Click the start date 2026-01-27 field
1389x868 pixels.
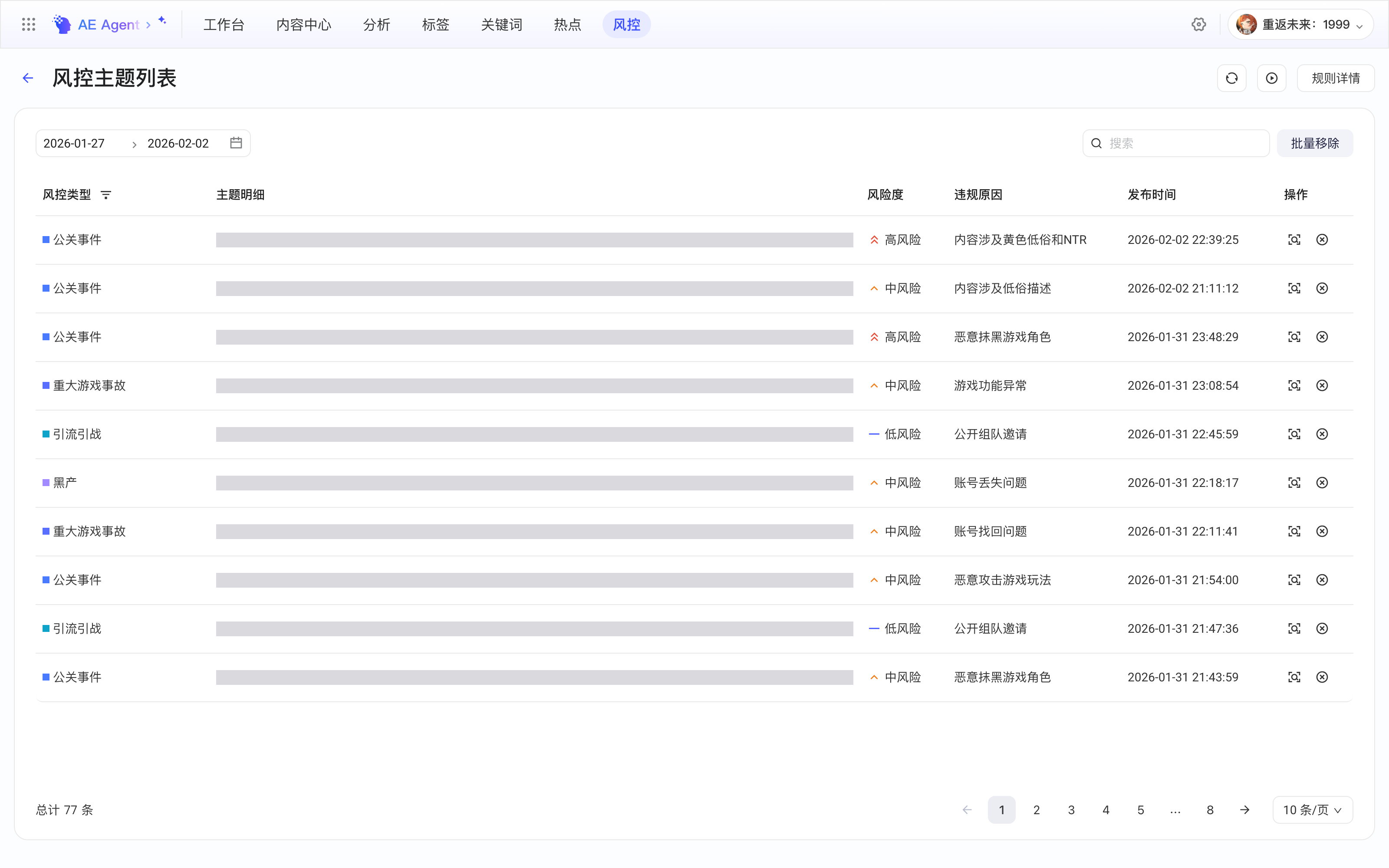[74, 144]
